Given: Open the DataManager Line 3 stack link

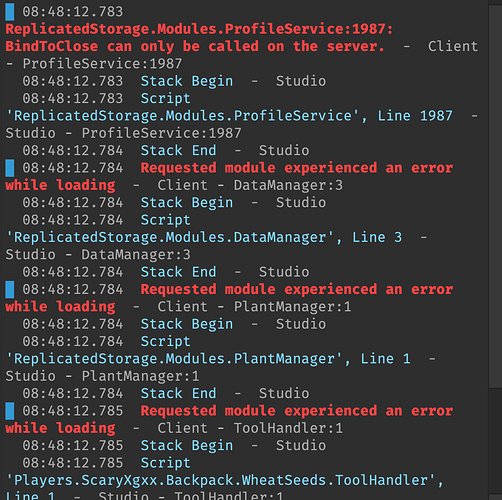Looking at the screenshot, I should pyautogui.click(x=204, y=237).
